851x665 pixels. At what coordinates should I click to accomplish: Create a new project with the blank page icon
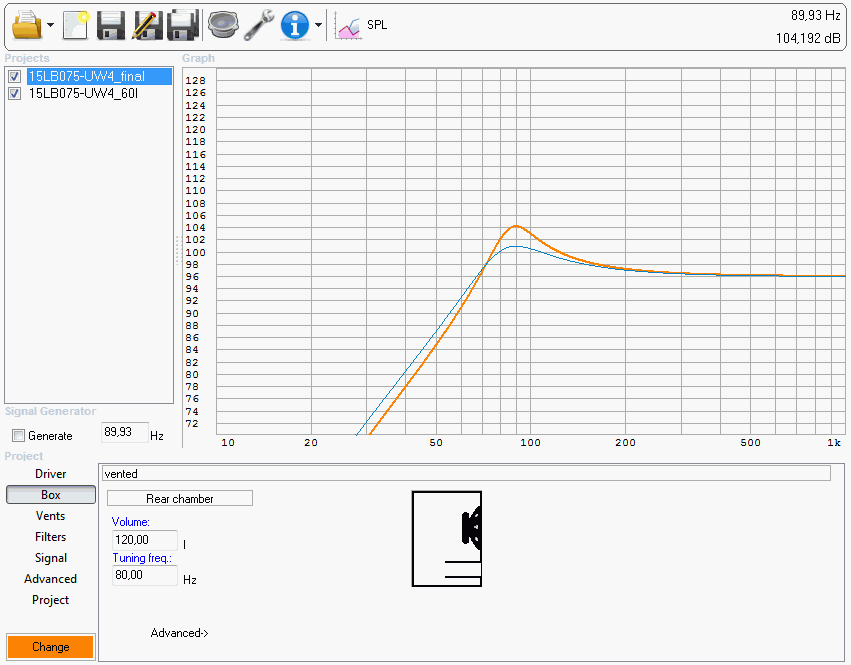[x=76, y=24]
